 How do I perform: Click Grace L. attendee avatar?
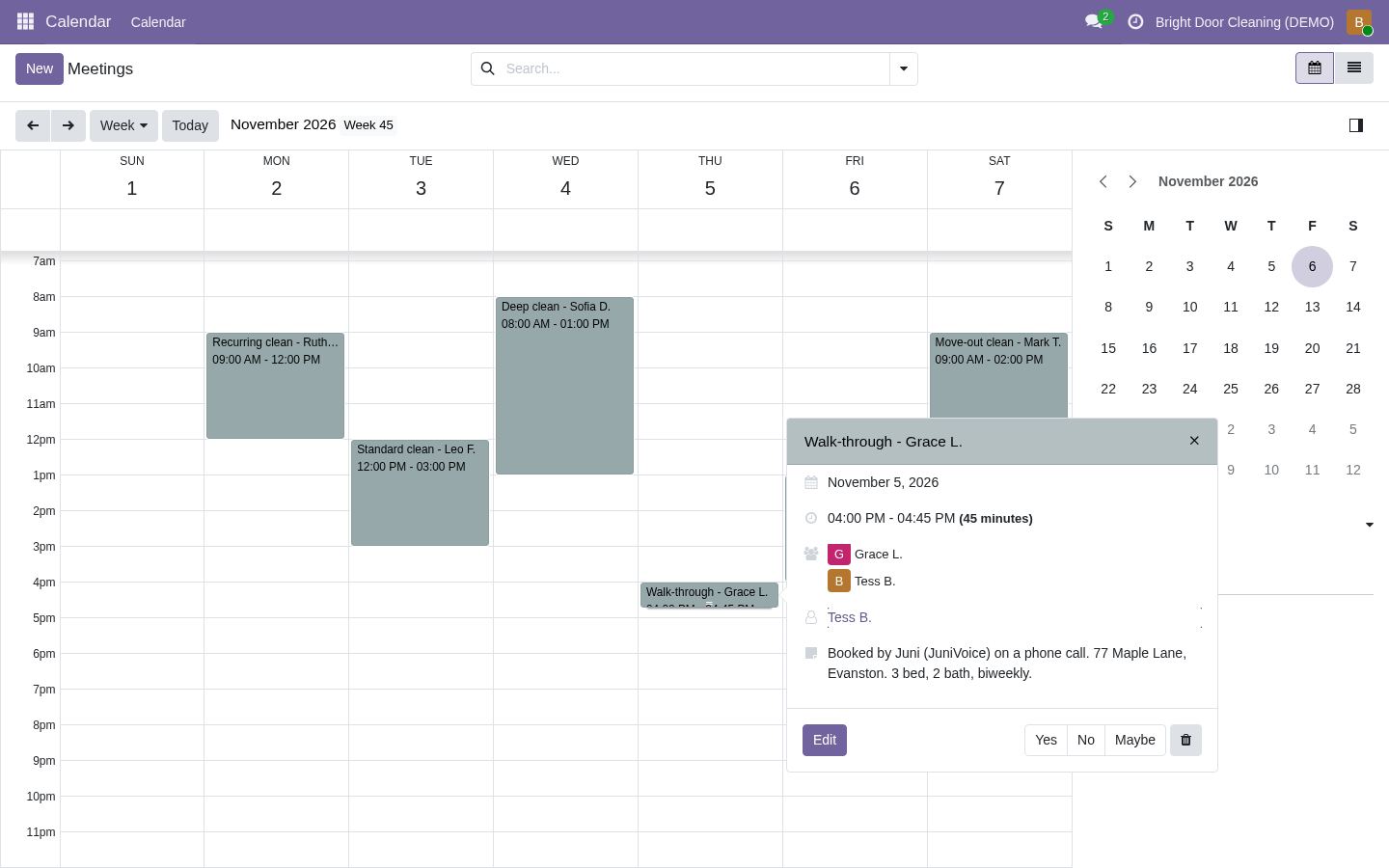click(x=838, y=555)
